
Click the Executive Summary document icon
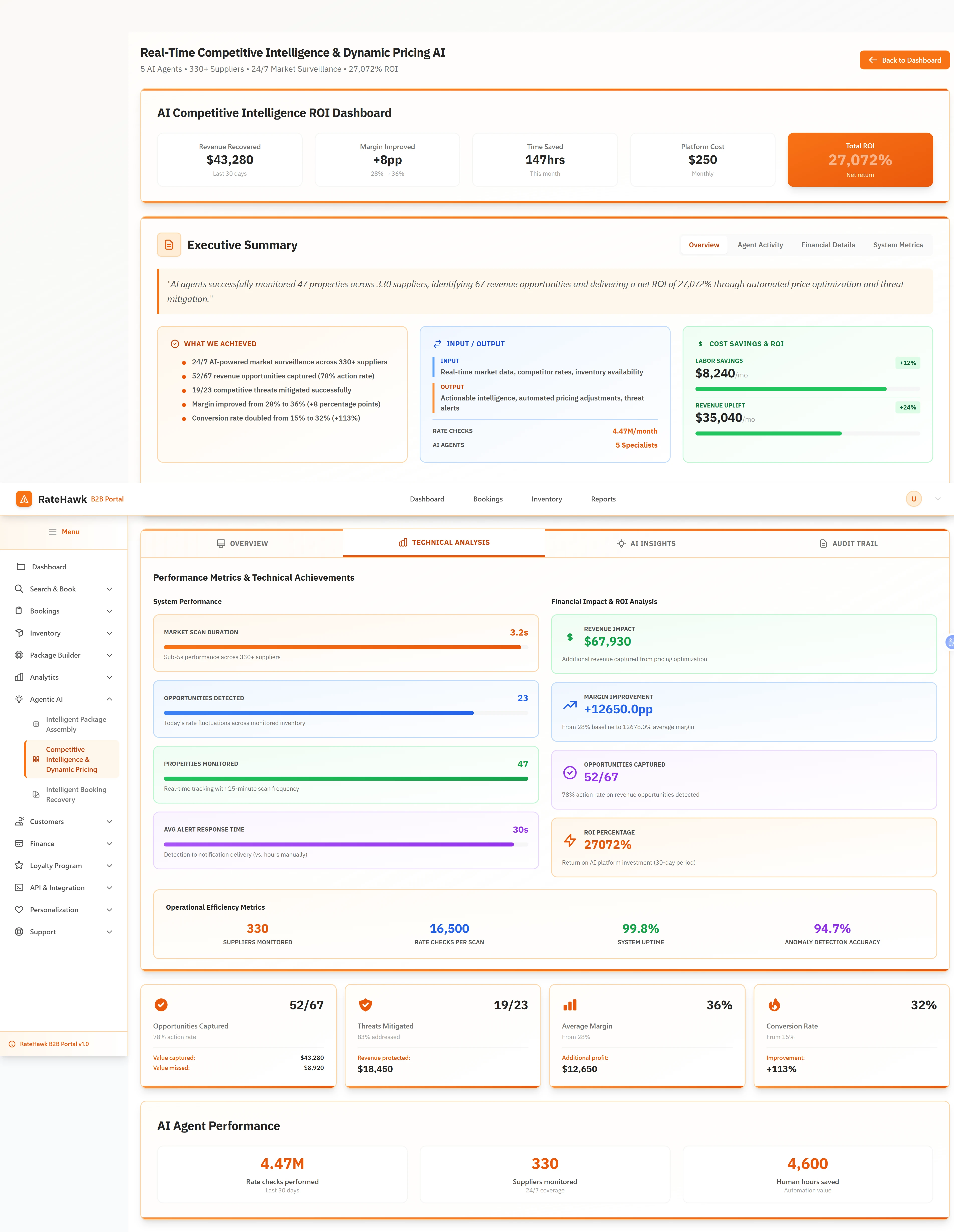pos(169,244)
